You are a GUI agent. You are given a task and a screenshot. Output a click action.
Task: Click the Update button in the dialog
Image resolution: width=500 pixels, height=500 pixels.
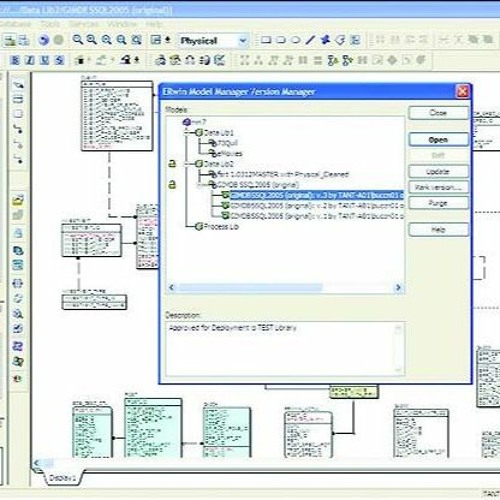click(438, 171)
